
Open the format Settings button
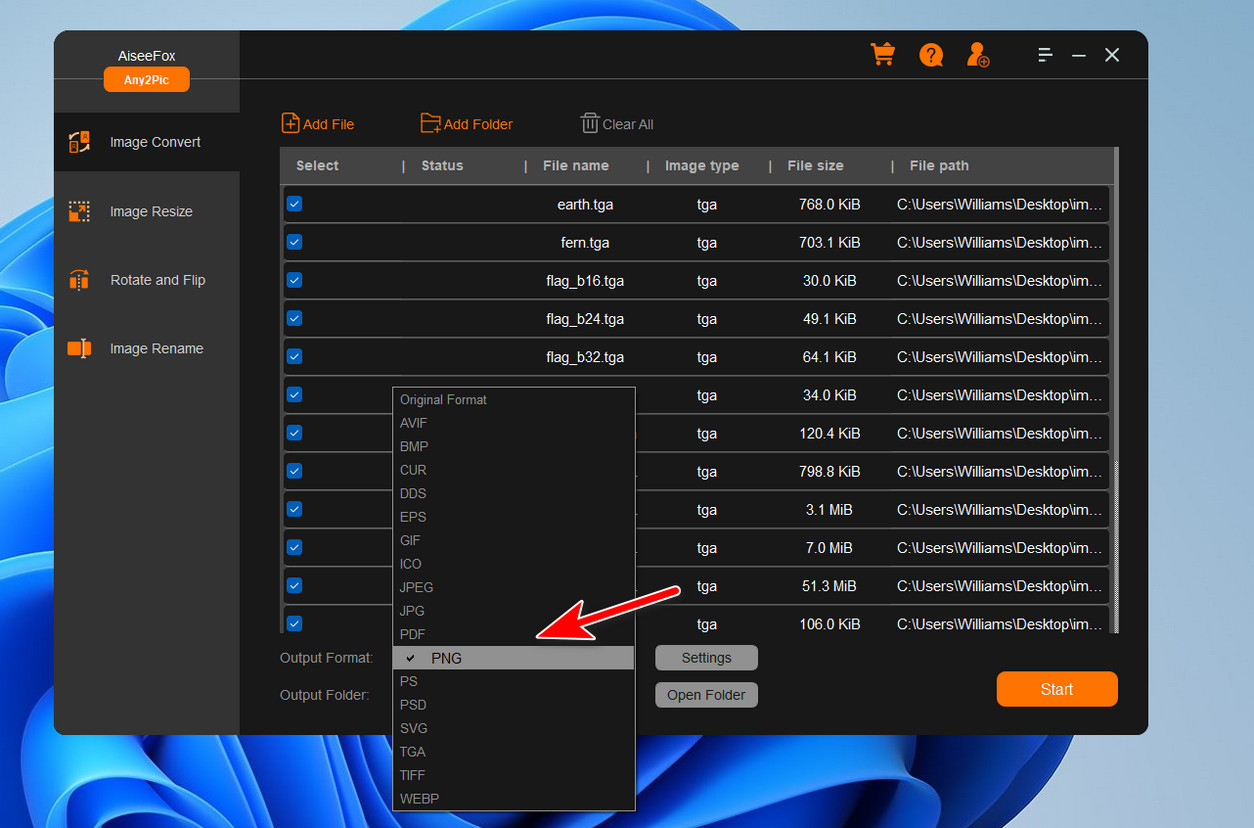click(x=706, y=658)
